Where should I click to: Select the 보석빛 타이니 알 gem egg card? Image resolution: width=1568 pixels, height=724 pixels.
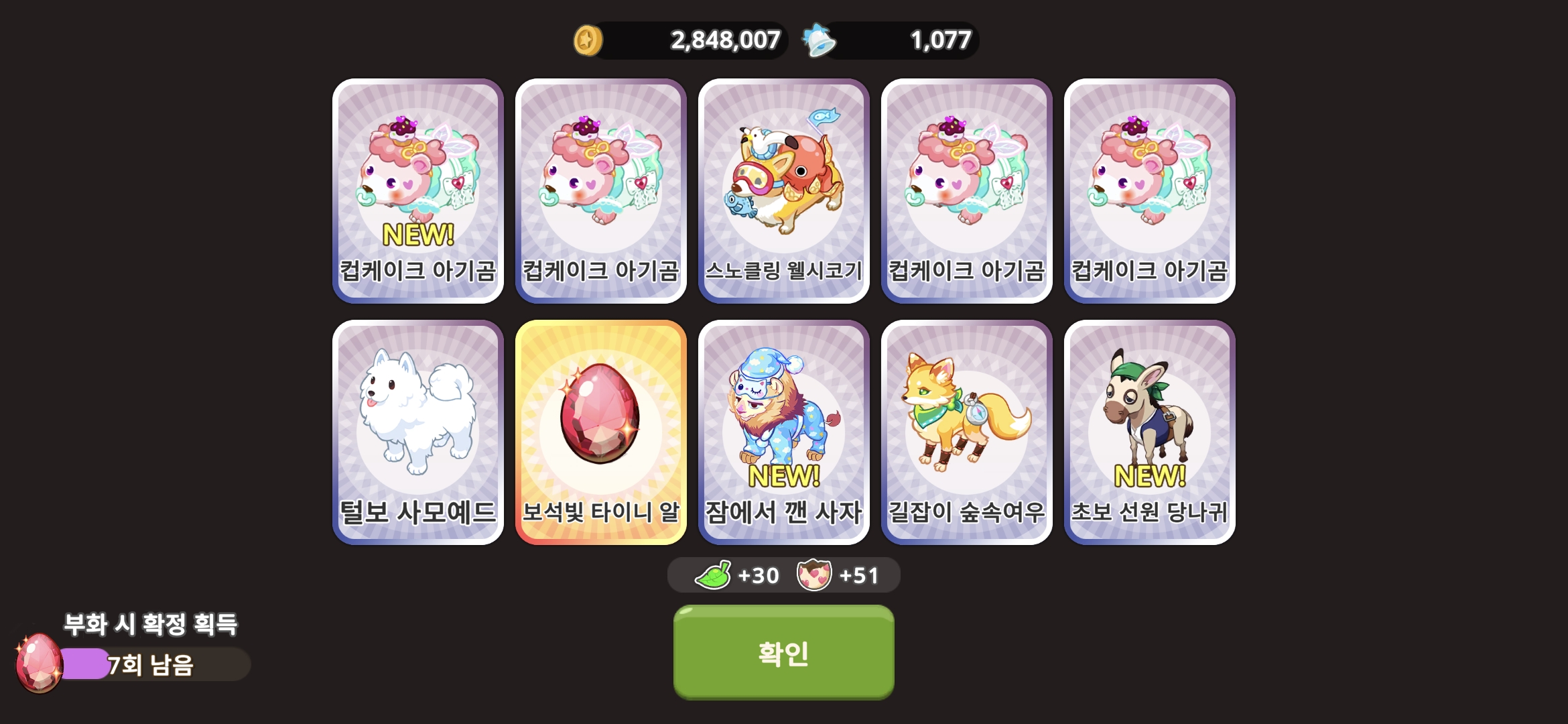[x=600, y=432]
